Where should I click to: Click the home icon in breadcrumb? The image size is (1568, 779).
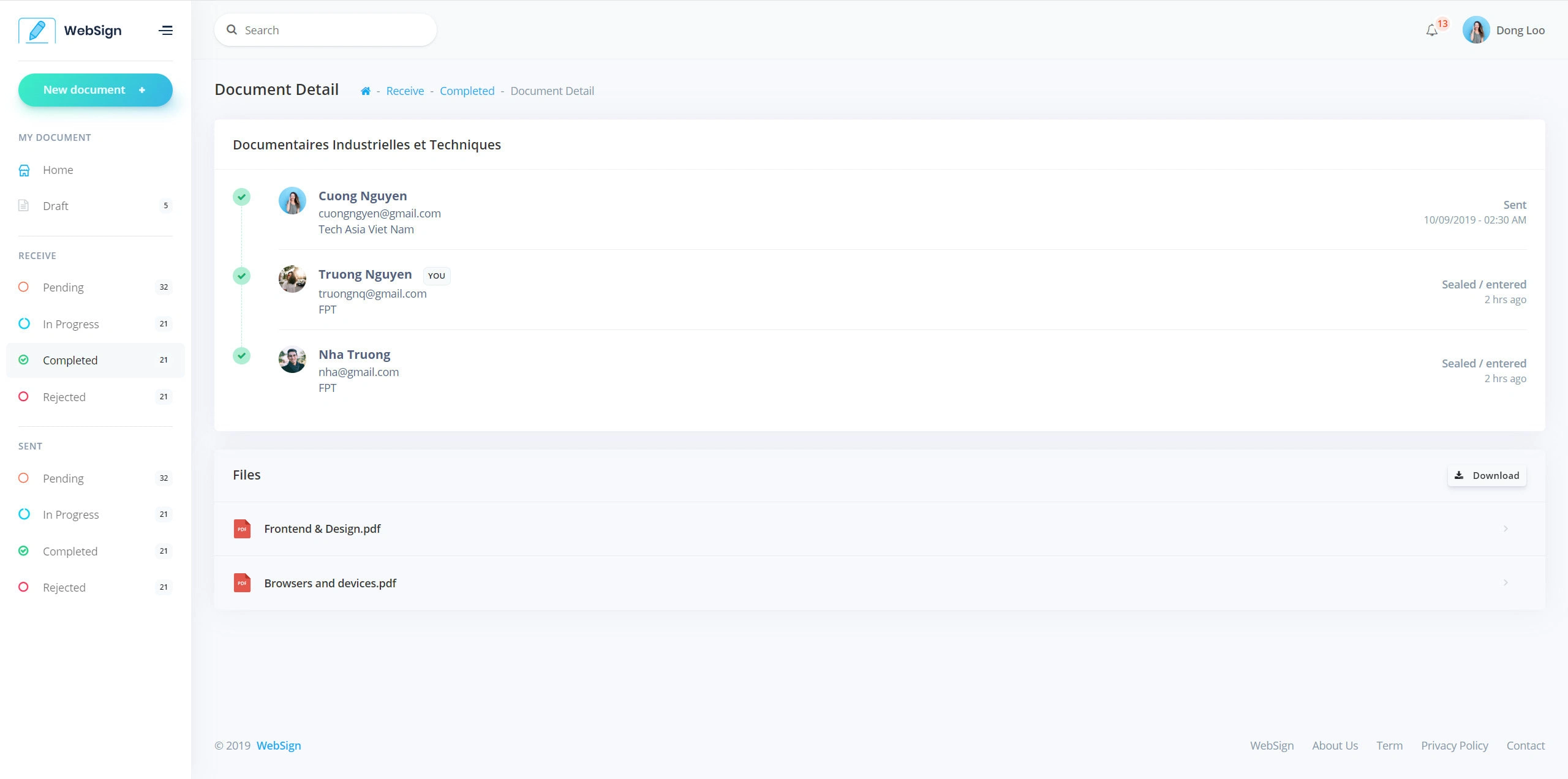(366, 91)
